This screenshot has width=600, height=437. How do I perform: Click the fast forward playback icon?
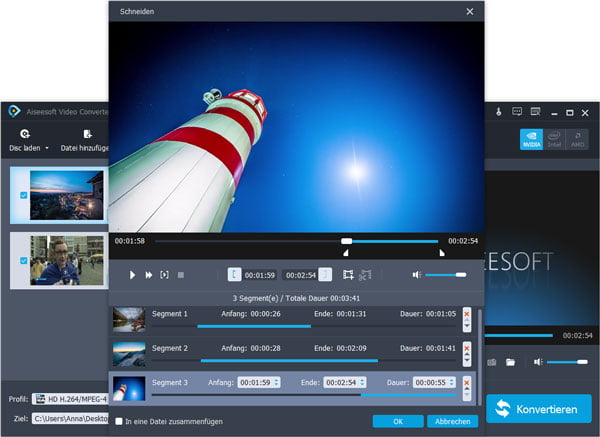tap(149, 274)
